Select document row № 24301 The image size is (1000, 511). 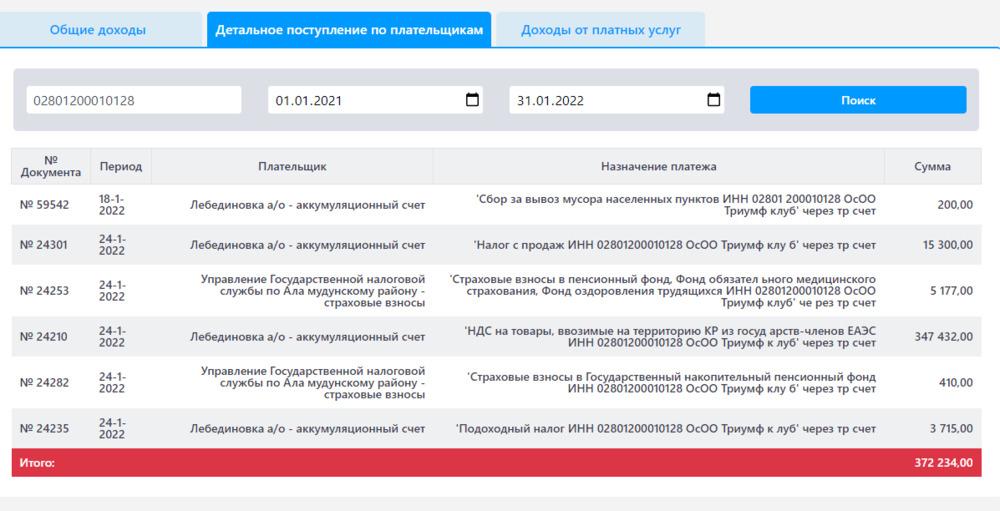(x=45, y=245)
